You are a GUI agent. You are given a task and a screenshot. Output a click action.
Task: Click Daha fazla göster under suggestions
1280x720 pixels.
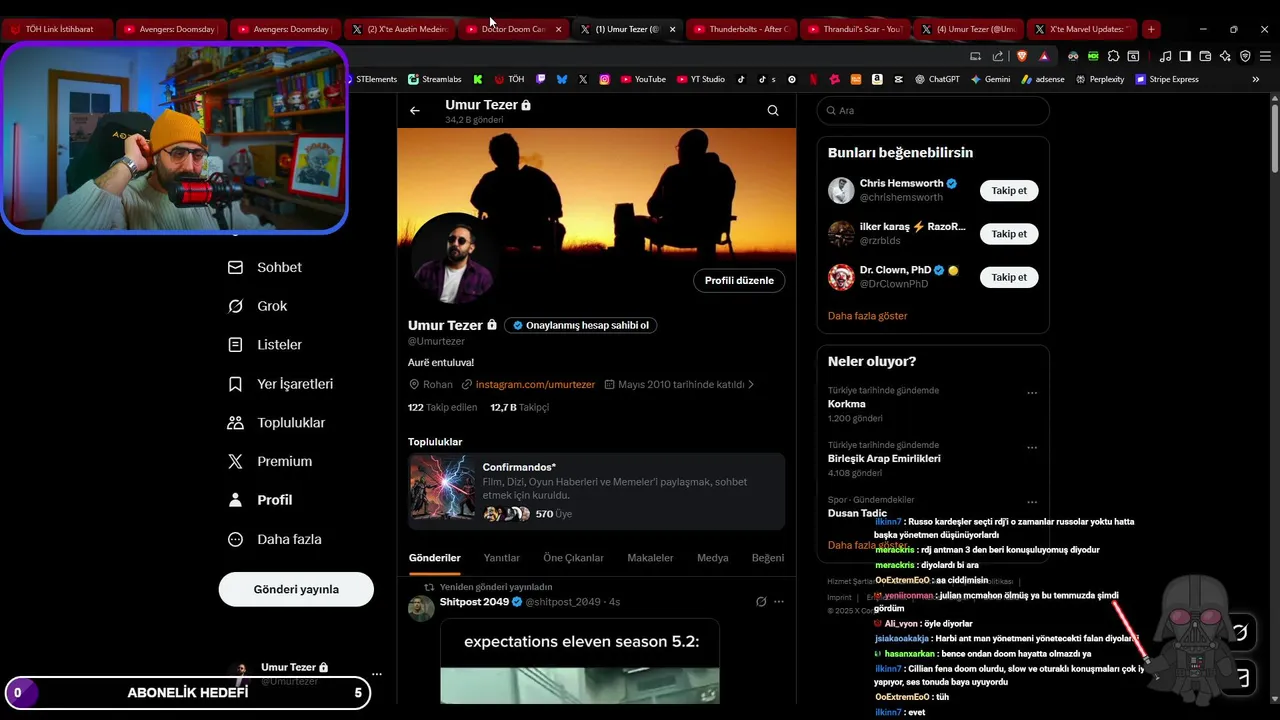[868, 316]
